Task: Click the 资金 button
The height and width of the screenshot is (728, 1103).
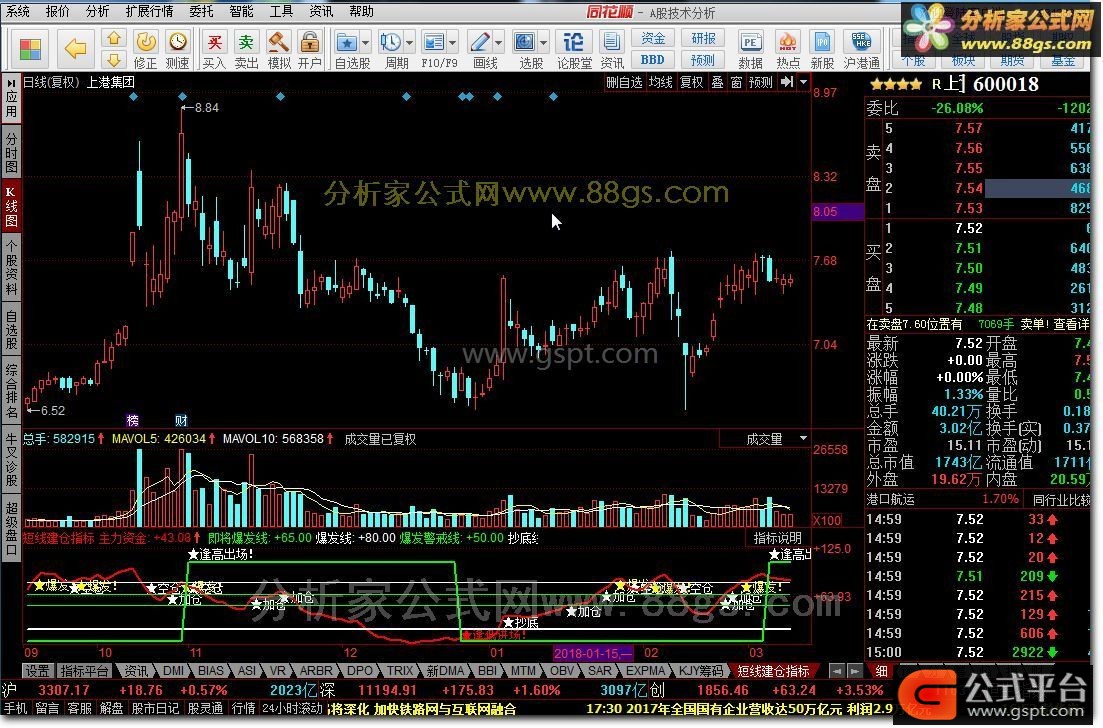Action: pyautogui.click(x=653, y=38)
